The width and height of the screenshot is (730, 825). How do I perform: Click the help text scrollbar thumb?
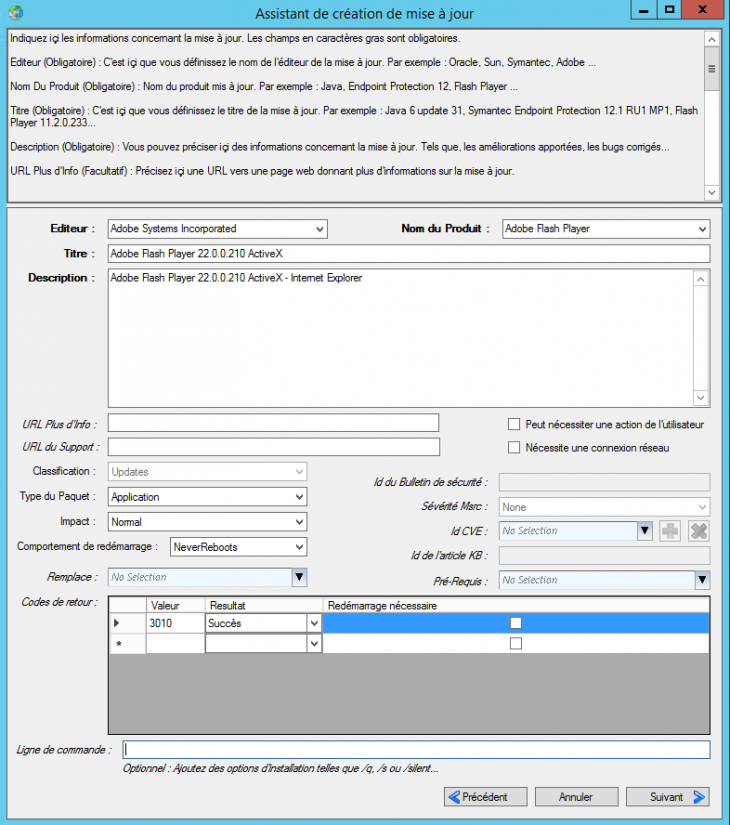pyautogui.click(x=712, y=68)
